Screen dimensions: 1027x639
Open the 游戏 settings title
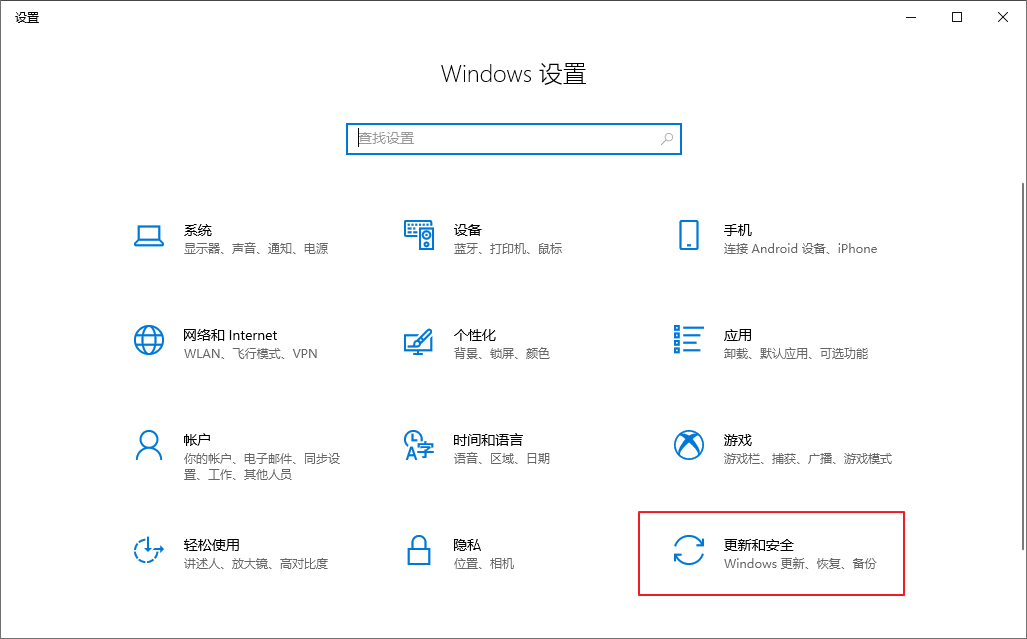[x=738, y=440]
